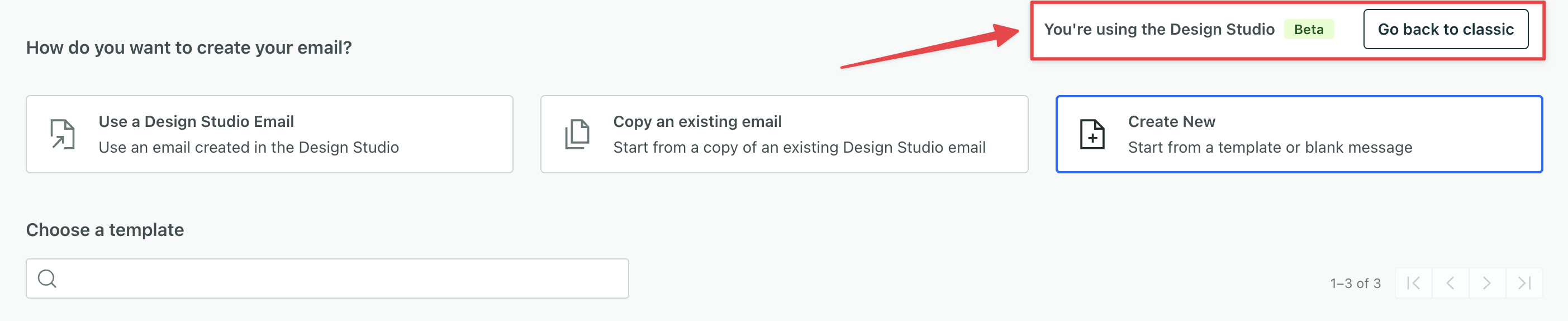Screen dimensions: 1568x321
Task: Click the Design Studio email document-arrow icon
Action: (x=62, y=134)
